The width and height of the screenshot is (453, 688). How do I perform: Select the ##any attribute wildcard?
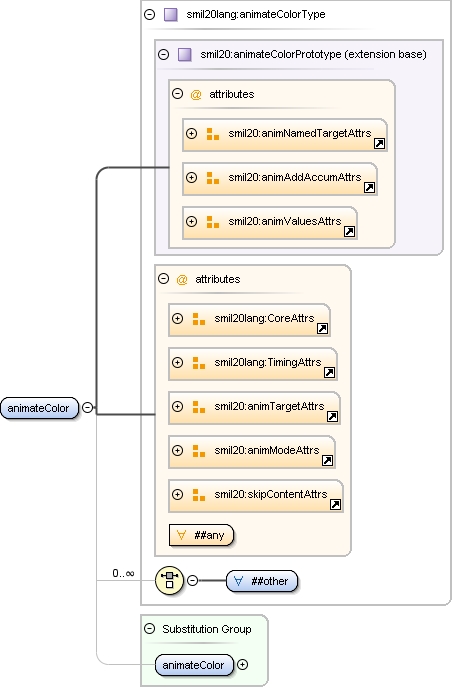click(x=201, y=535)
